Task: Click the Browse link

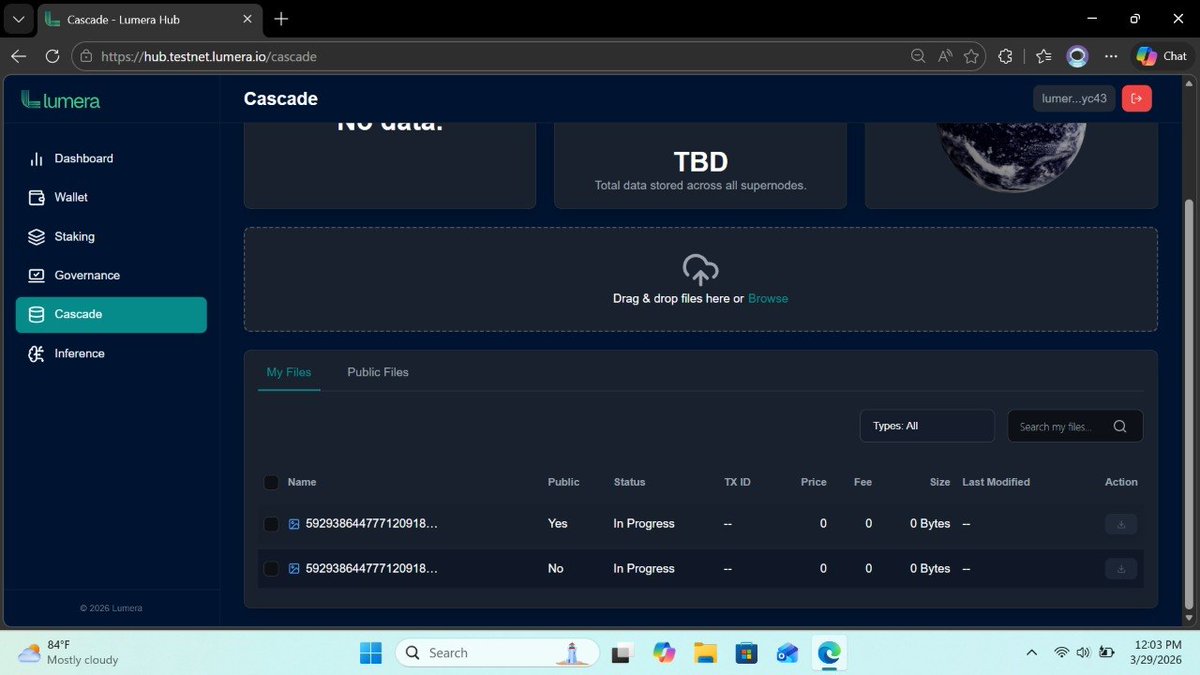Action: point(768,298)
